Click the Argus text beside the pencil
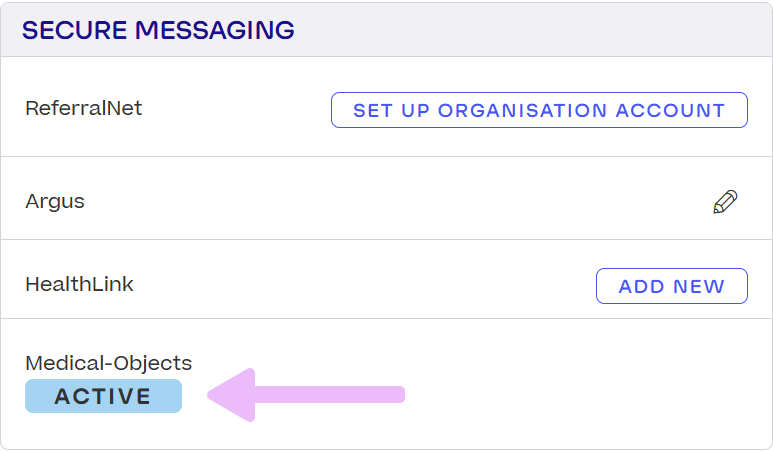The image size is (773, 451). pos(55,202)
